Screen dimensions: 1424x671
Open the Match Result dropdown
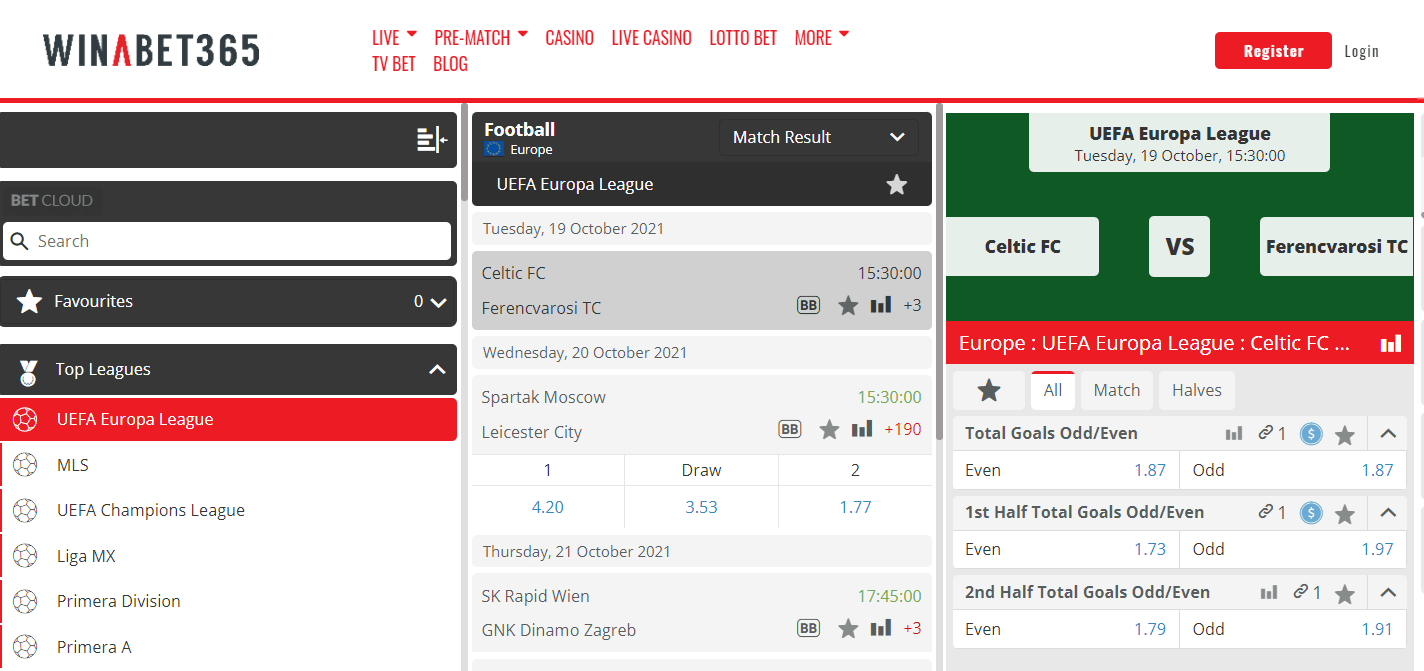[x=818, y=137]
